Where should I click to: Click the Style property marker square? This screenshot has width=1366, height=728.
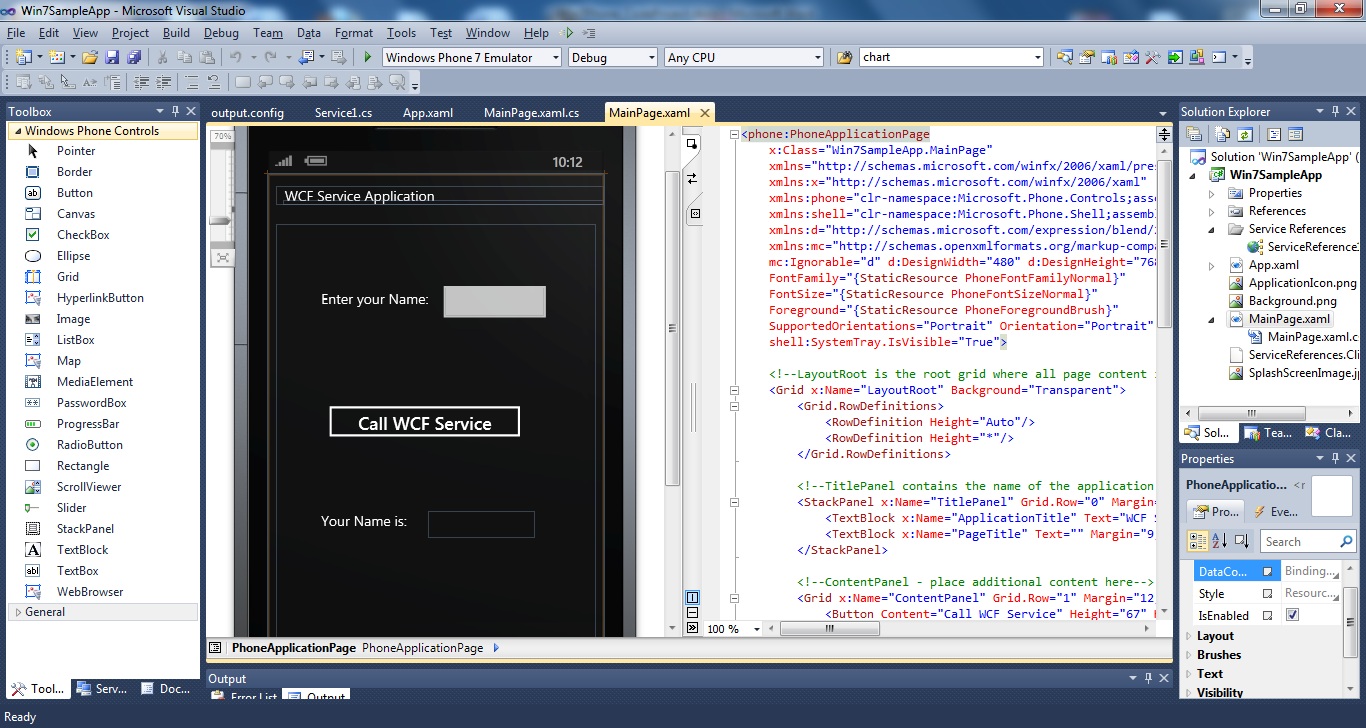1268,593
